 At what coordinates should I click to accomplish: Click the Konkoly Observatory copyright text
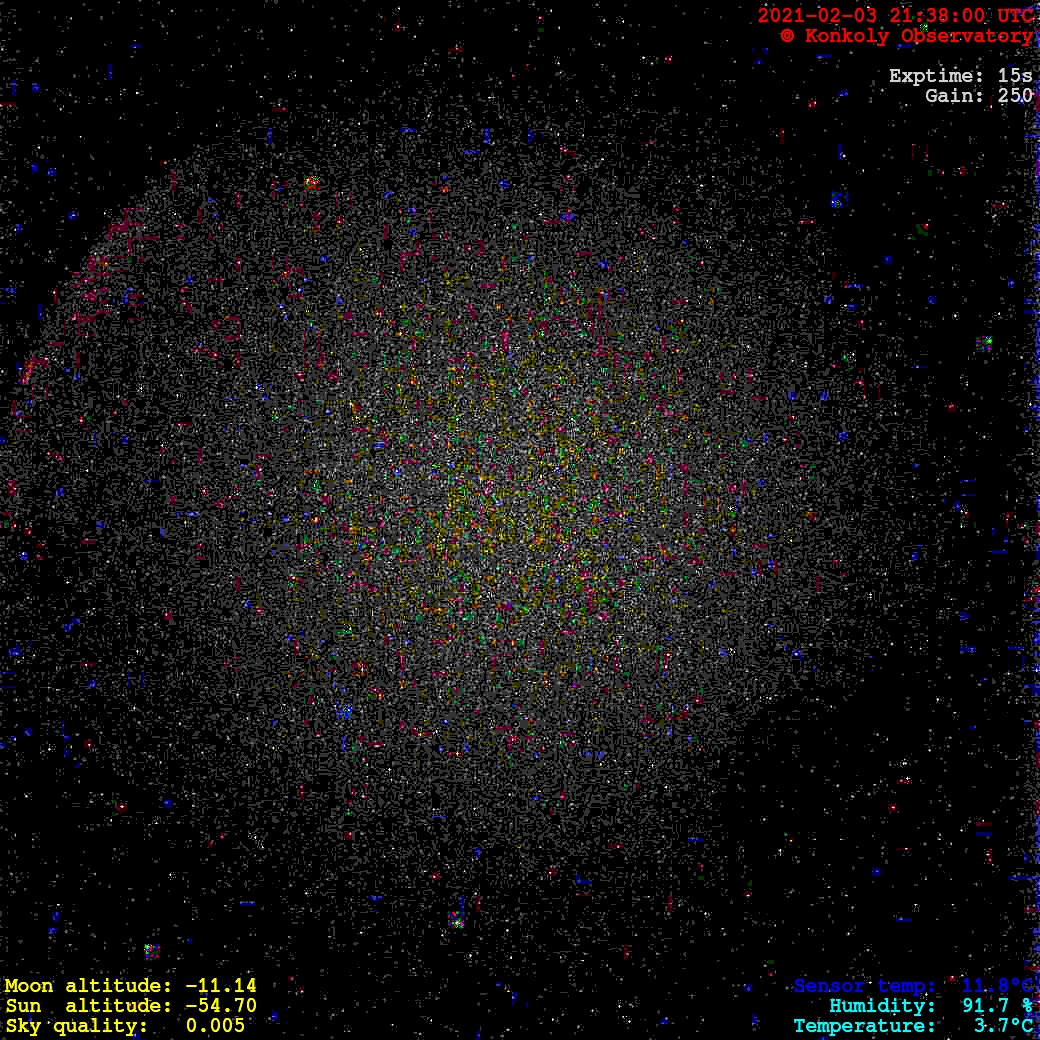coord(906,36)
